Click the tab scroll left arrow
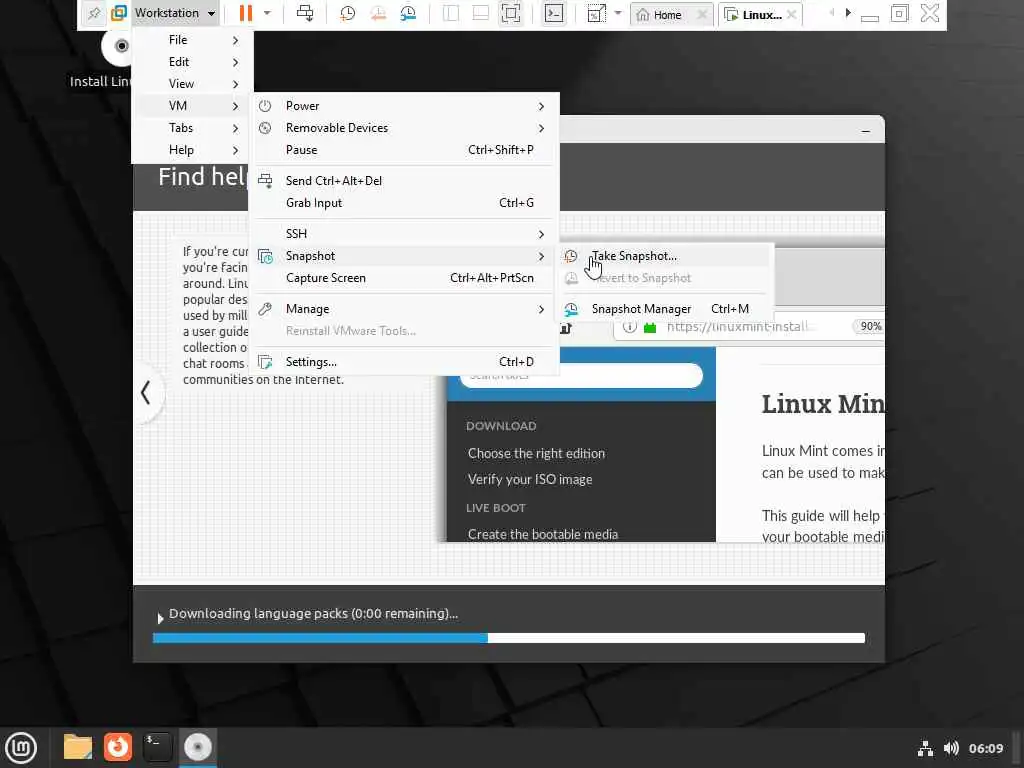 coord(831,13)
